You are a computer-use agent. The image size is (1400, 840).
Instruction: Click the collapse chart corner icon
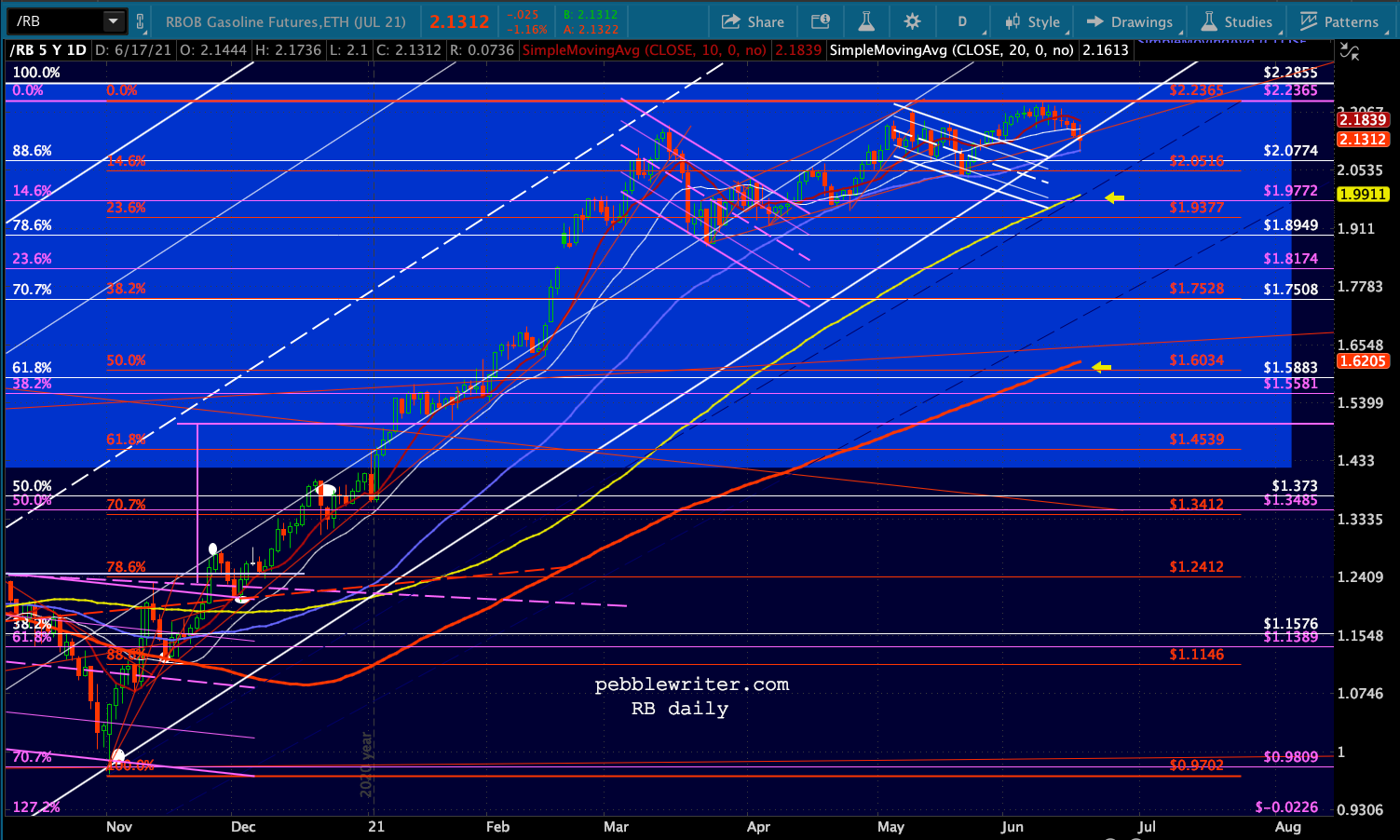tap(1348, 53)
